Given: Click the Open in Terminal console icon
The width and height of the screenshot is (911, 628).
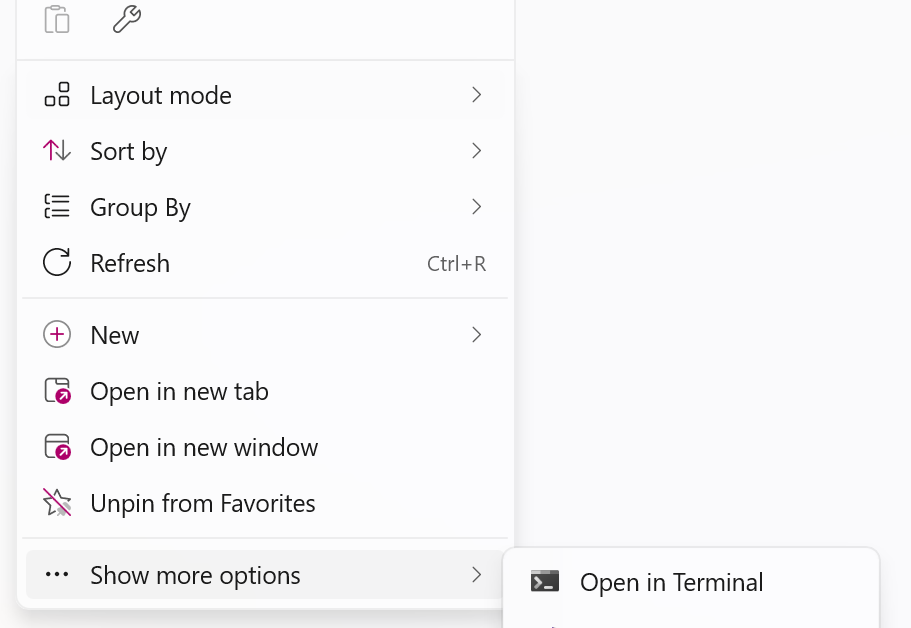Looking at the screenshot, I should pyautogui.click(x=543, y=581).
